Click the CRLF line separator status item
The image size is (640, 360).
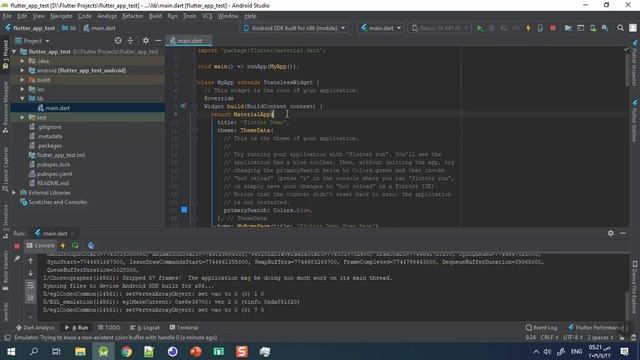549,338
